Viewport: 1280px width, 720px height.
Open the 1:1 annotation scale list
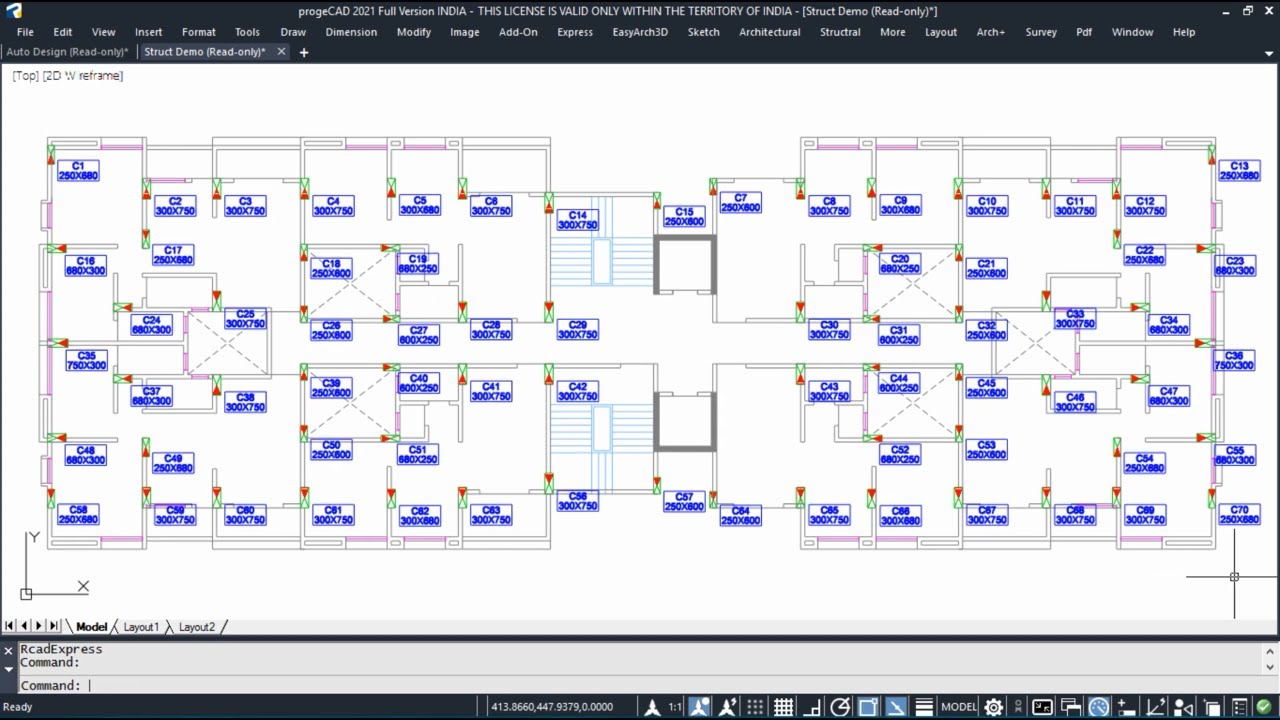(x=675, y=707)
